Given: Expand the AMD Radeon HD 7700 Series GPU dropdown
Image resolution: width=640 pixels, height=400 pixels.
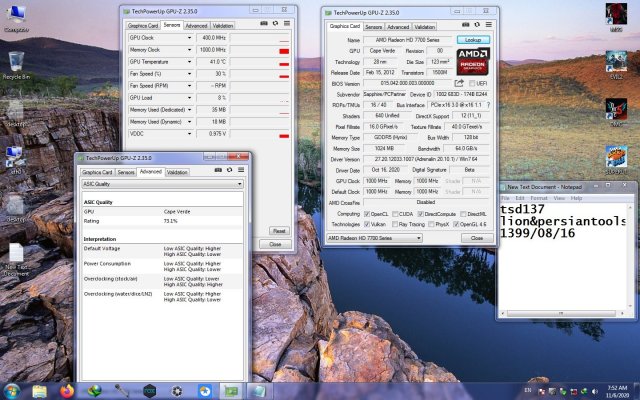Looking at the screenshot, I should [x=418, y=239].
